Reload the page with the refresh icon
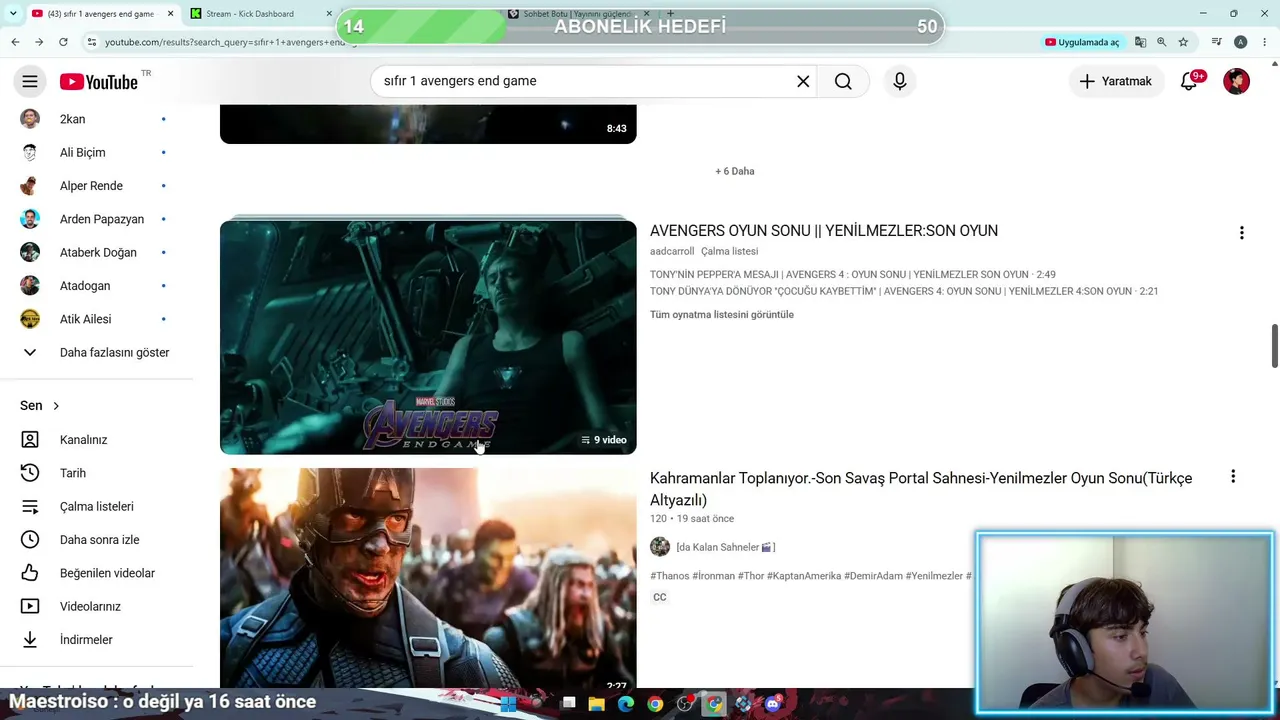 click(63, 42)
